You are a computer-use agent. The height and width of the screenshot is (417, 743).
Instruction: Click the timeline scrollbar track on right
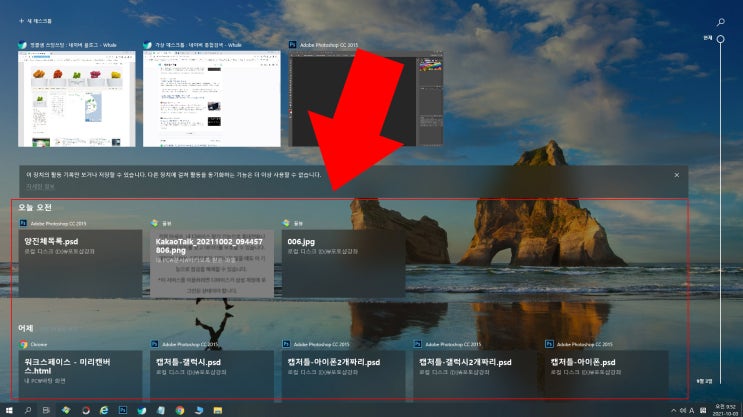(x=720, y=213)
